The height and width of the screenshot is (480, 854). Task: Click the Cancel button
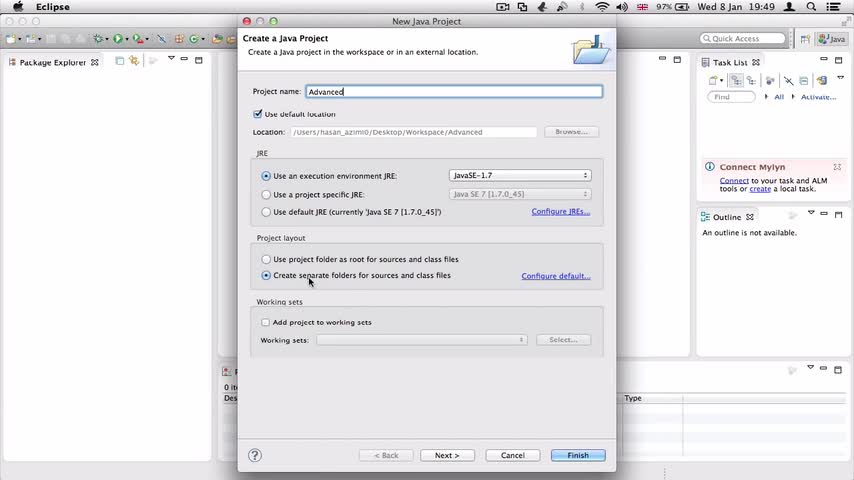(513, 455)
